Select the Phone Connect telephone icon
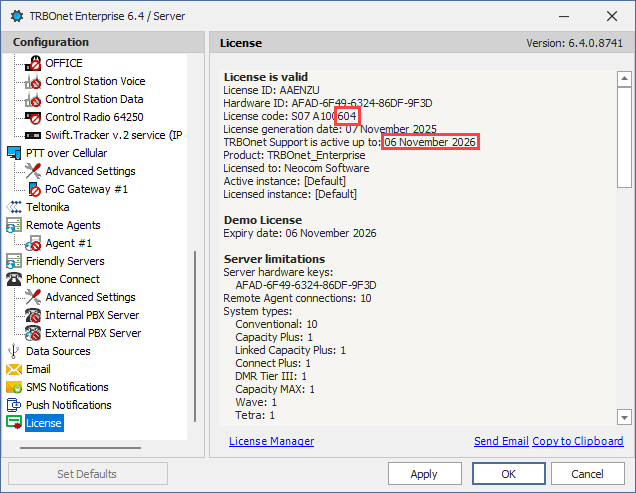Viewport: 636px width, 493px height. 14,279
